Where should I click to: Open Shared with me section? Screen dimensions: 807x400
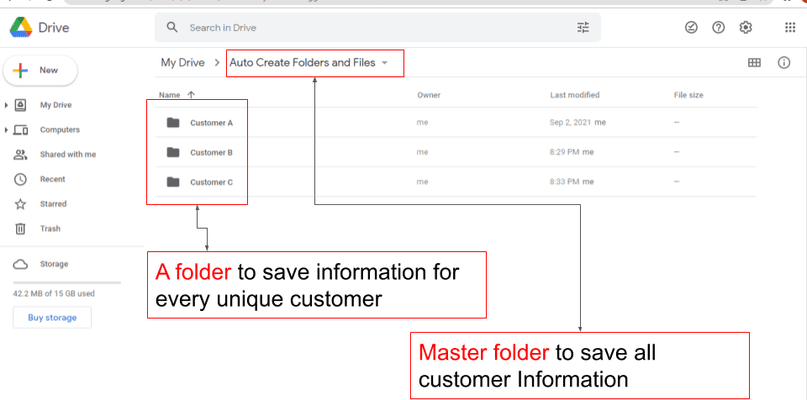68,154
